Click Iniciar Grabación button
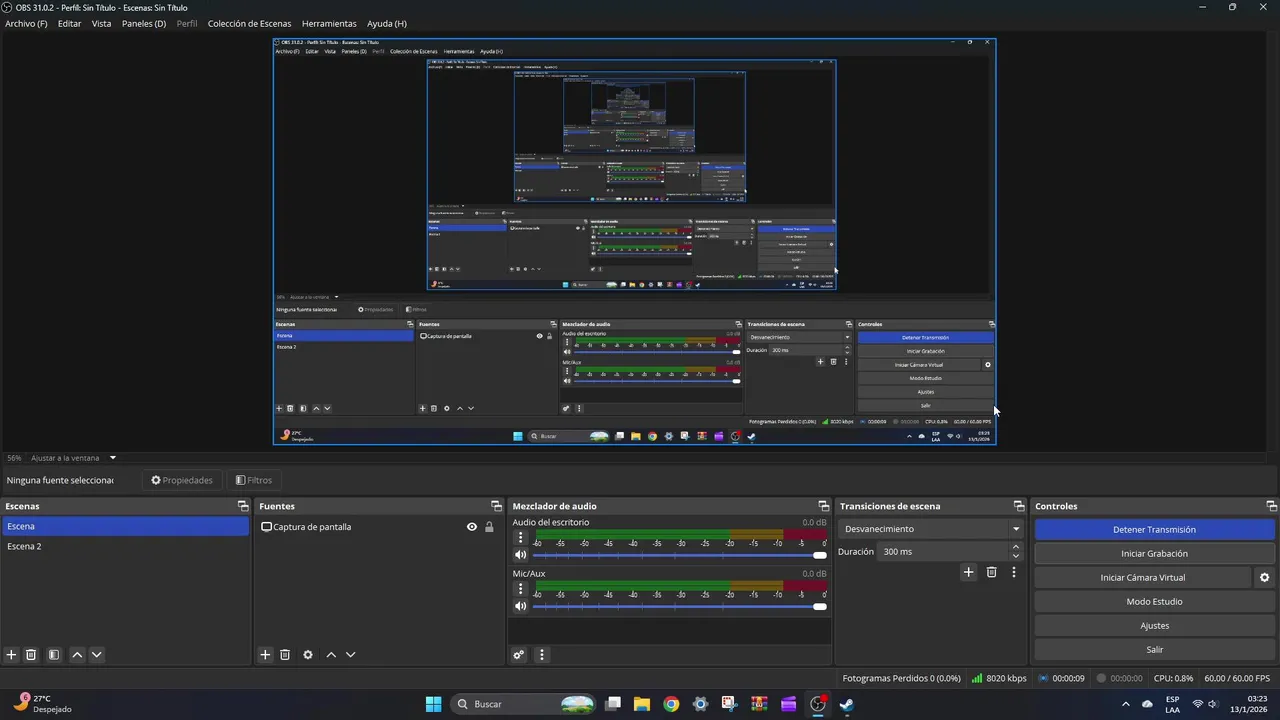Viewport: 1280px width, 720px height. 1155,554
